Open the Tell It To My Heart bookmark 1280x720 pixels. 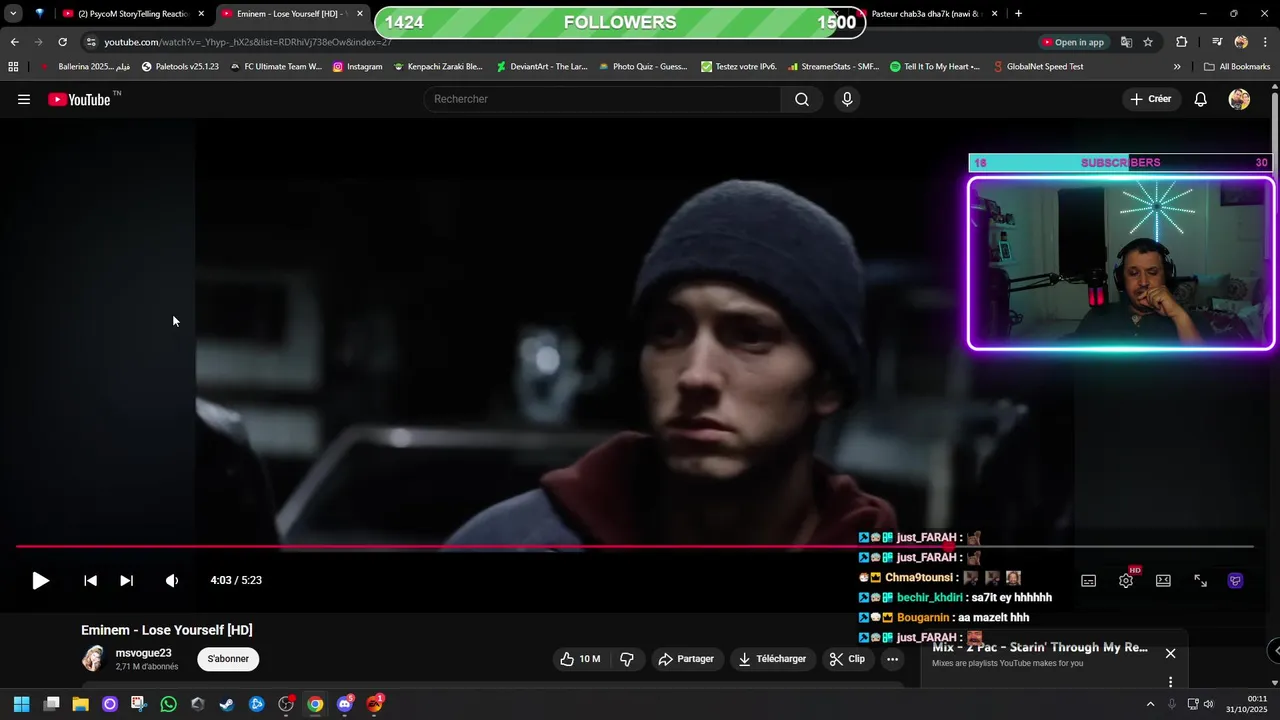click(x=935, y=67)
